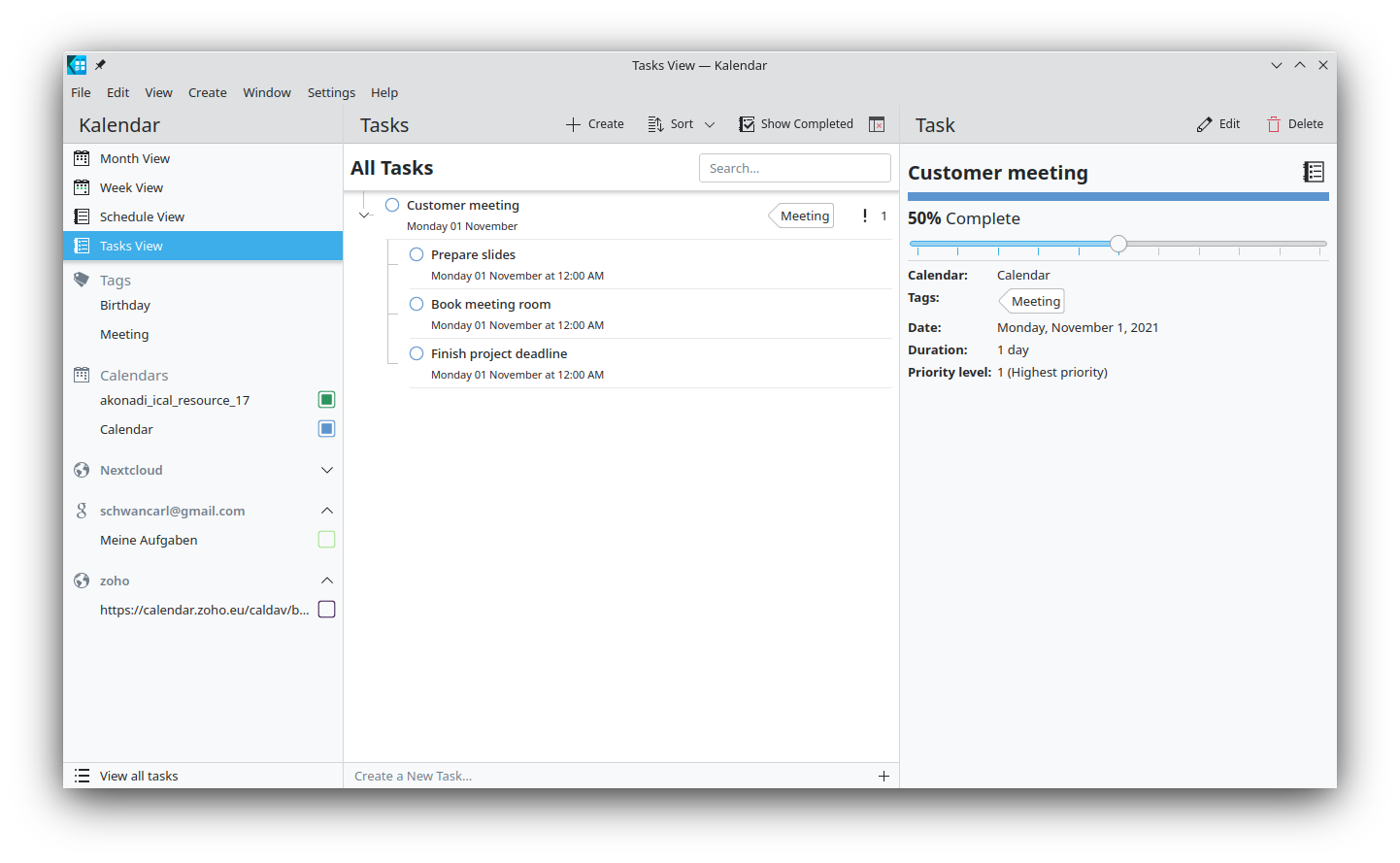Open the Settings menu

pyautogui.click(x=331, y=93)
